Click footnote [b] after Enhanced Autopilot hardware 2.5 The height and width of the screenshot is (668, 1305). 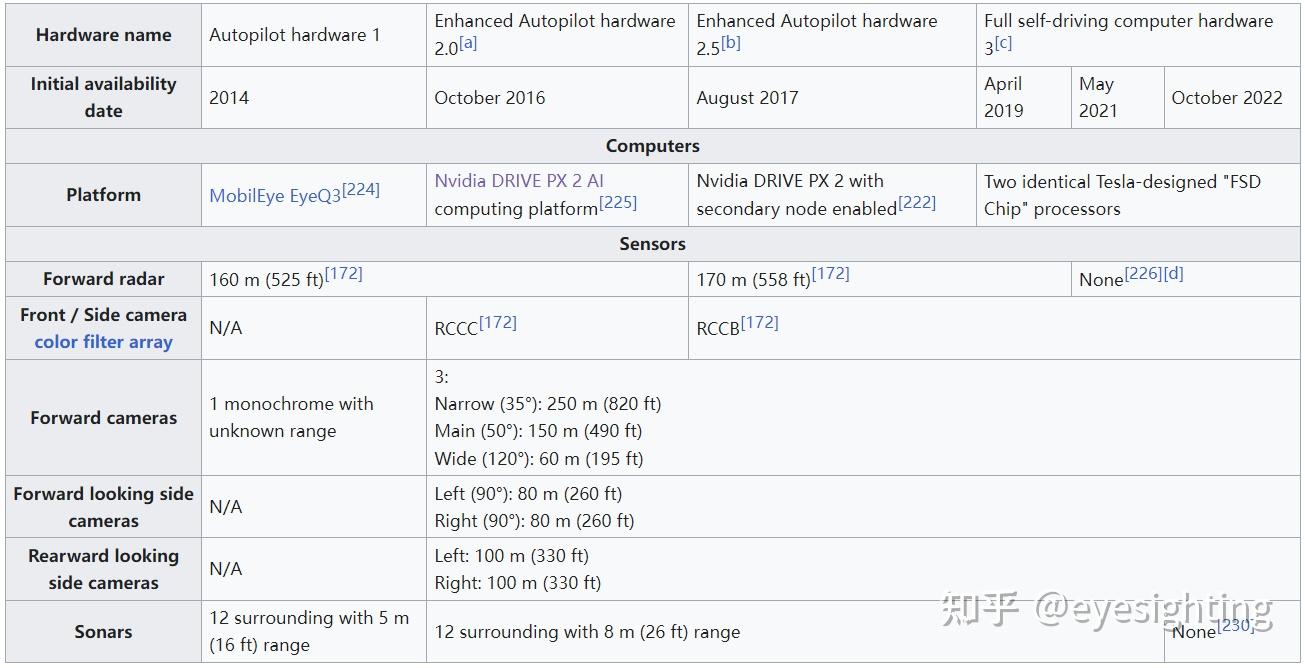coord(731,43)
